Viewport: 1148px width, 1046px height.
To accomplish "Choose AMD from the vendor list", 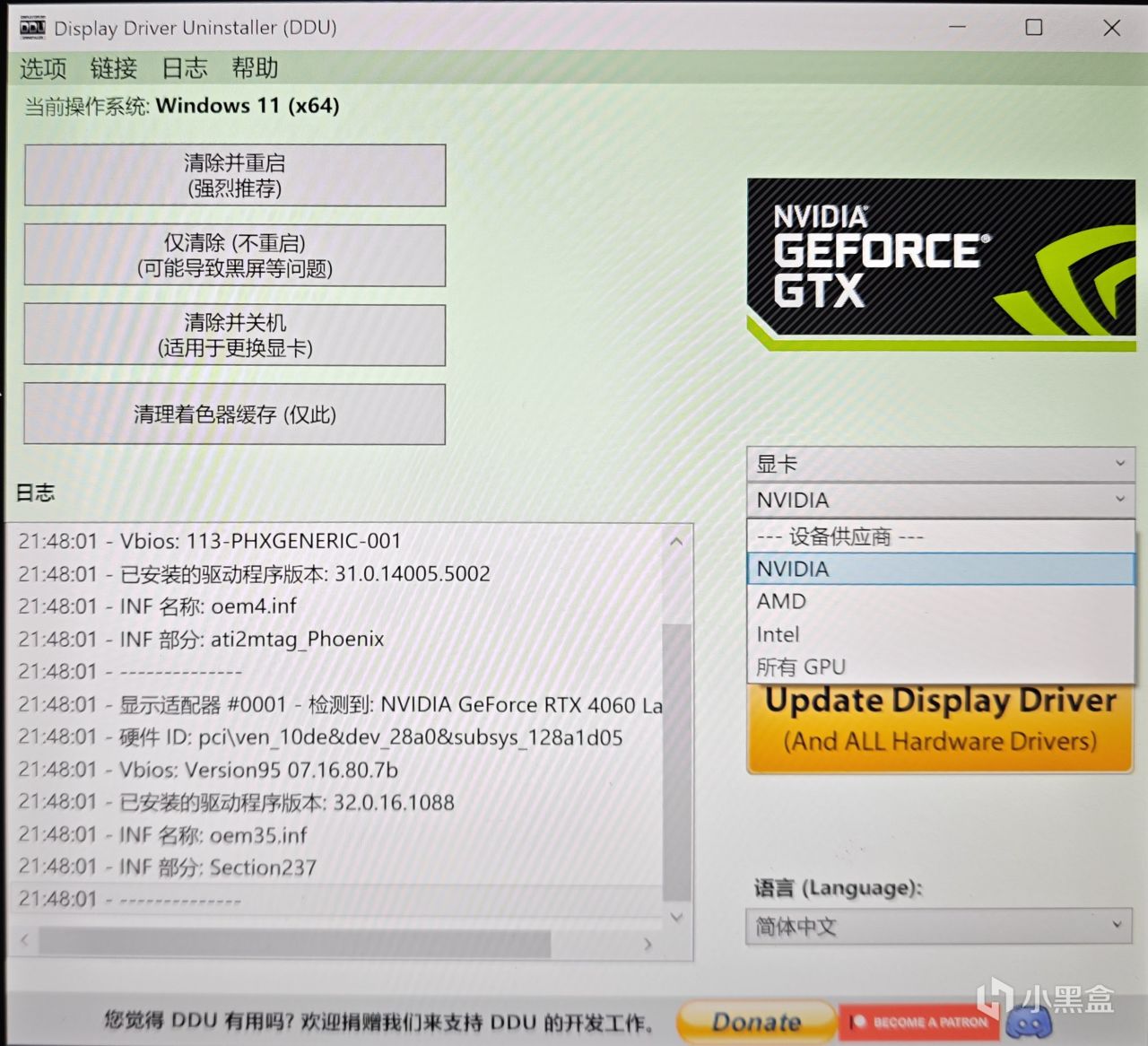I will [941, 601].
